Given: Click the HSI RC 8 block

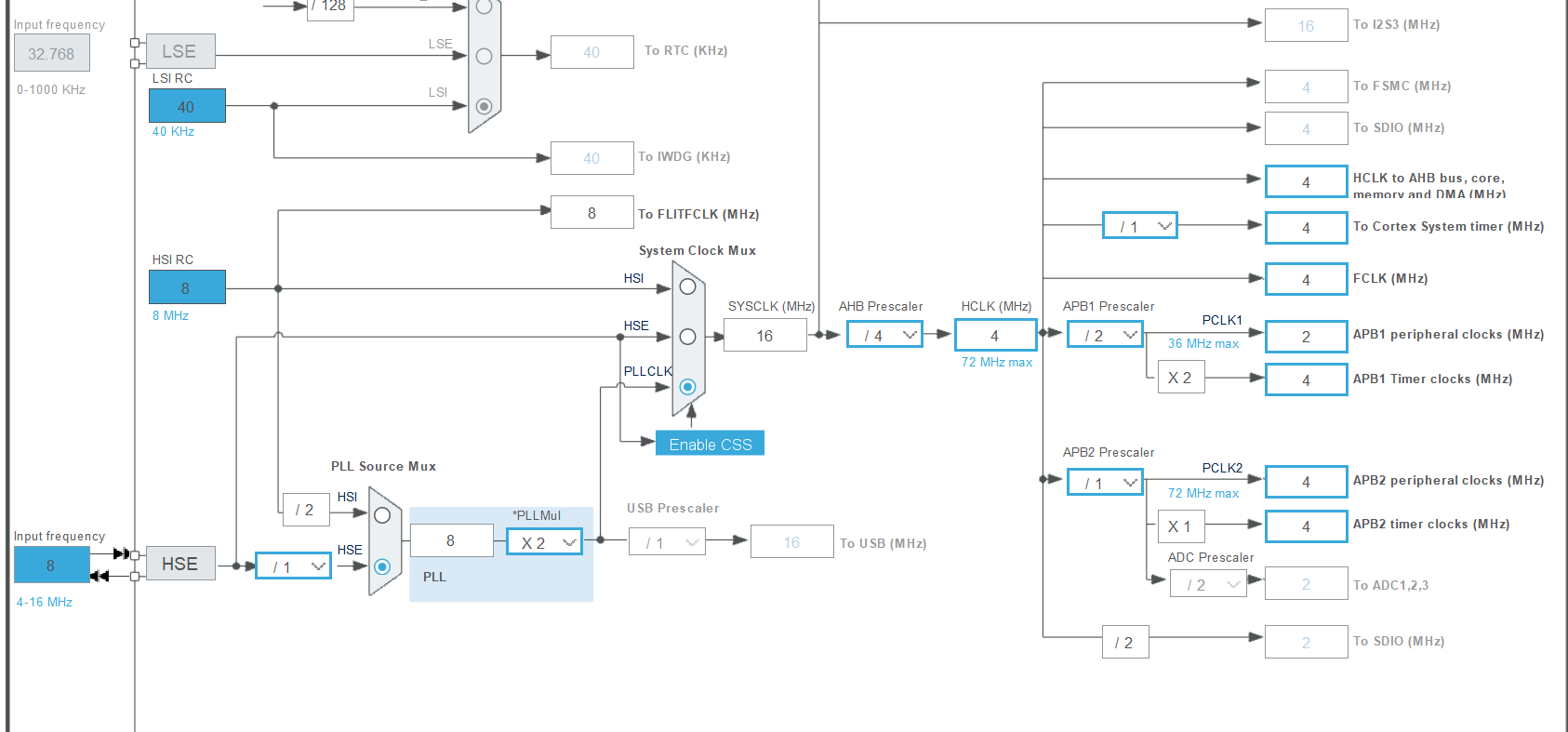Looking at the screenshot, I should tap(187, 287).
